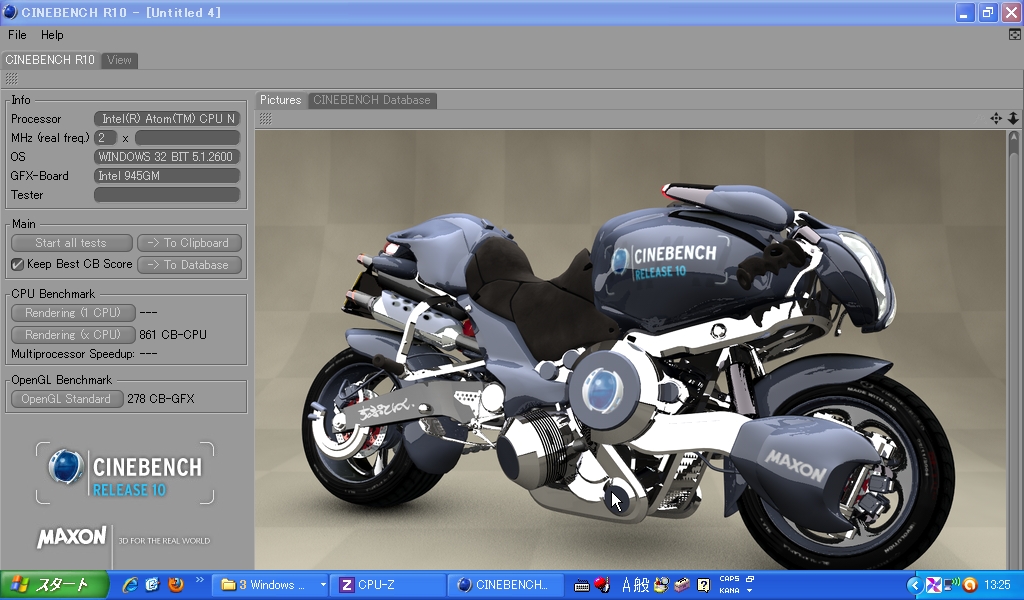Toggle KANA in language bar
This screenshot has width=1024, height=600.
[x=729, y=590]
